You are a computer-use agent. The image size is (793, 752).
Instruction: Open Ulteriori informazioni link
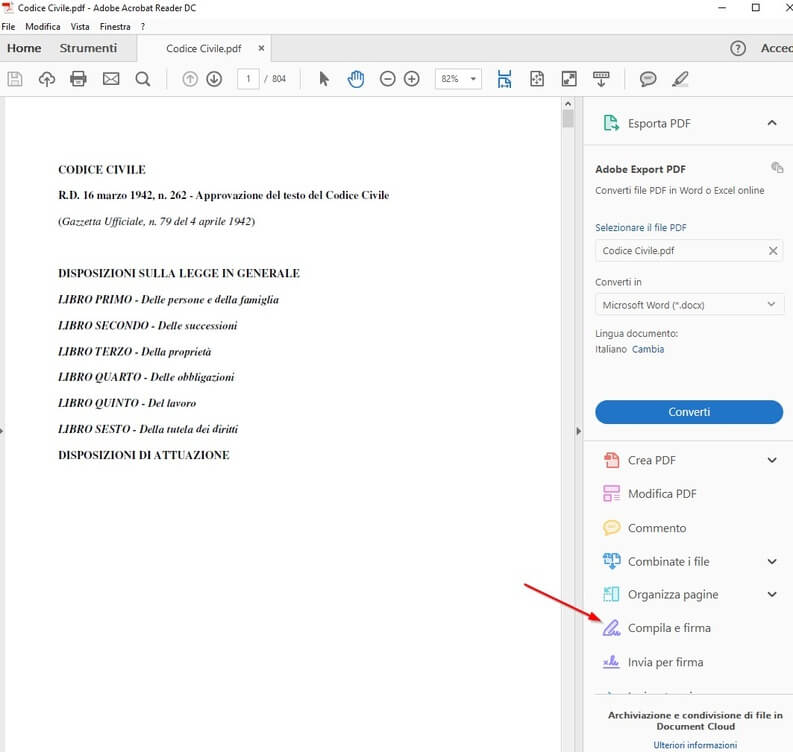[695, 745]
